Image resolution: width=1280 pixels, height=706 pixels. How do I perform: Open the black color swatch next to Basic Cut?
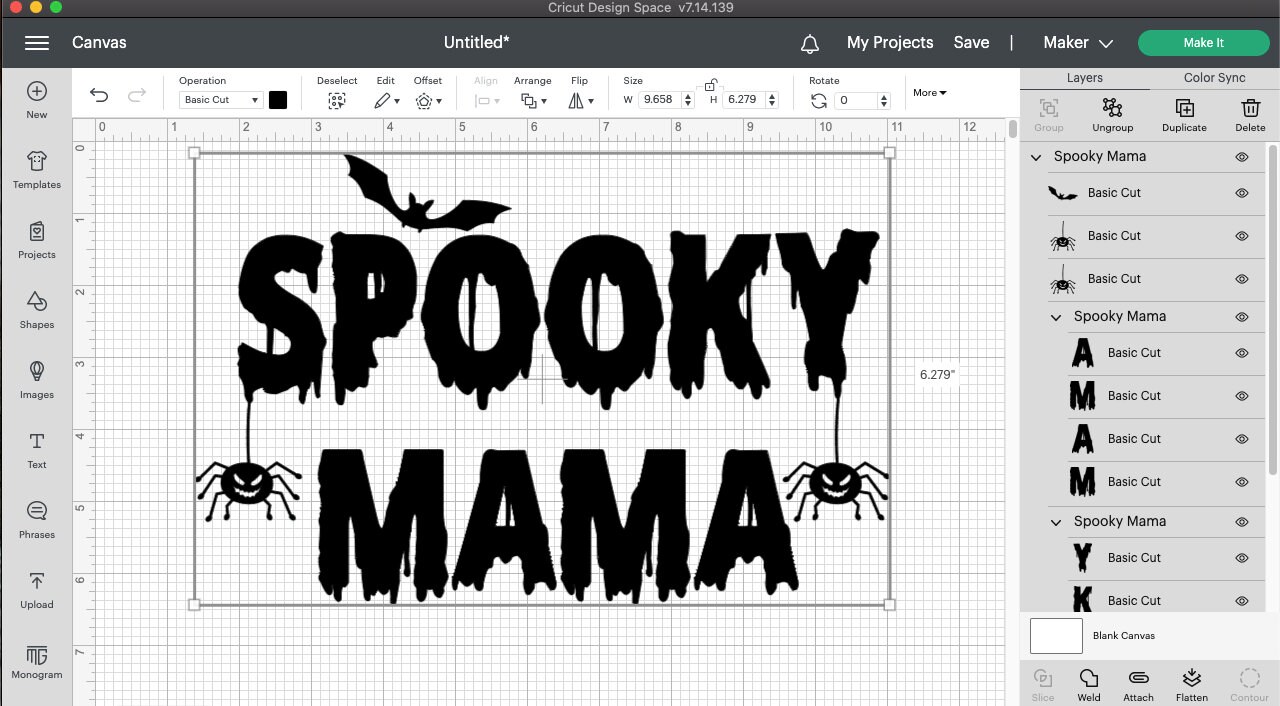point(277,99)
